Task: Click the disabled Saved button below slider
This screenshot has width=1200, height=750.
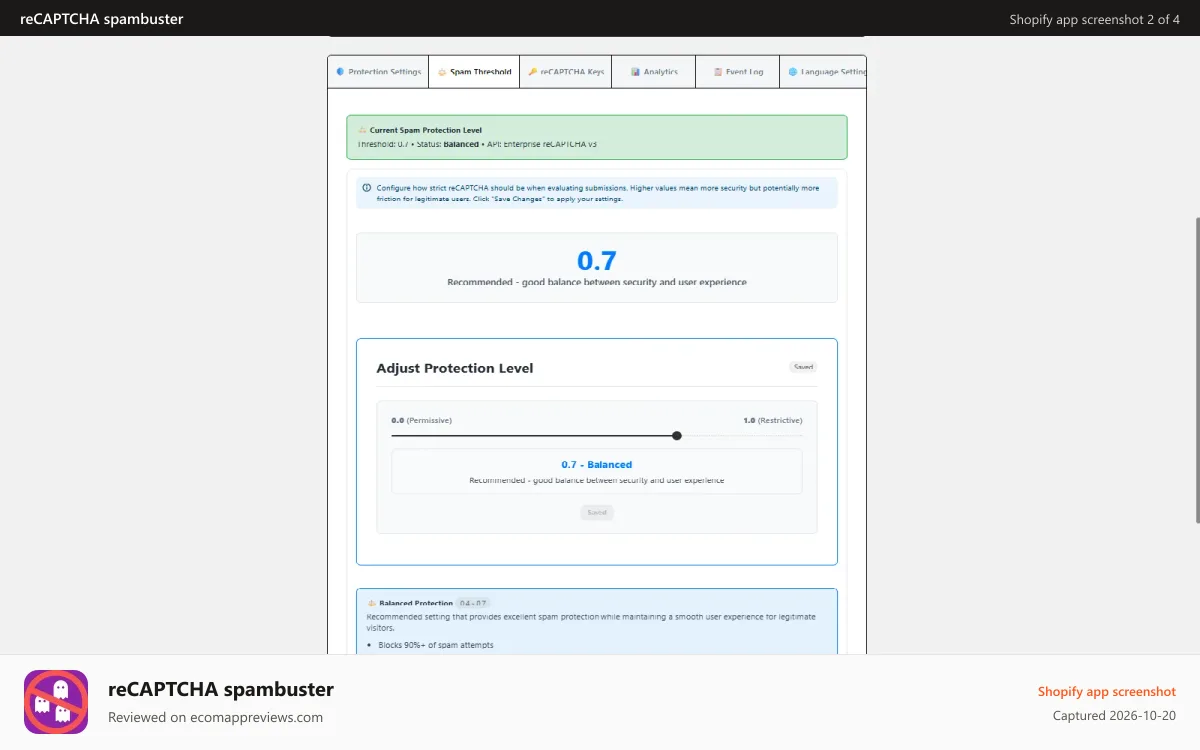Action: coord(597,512)
